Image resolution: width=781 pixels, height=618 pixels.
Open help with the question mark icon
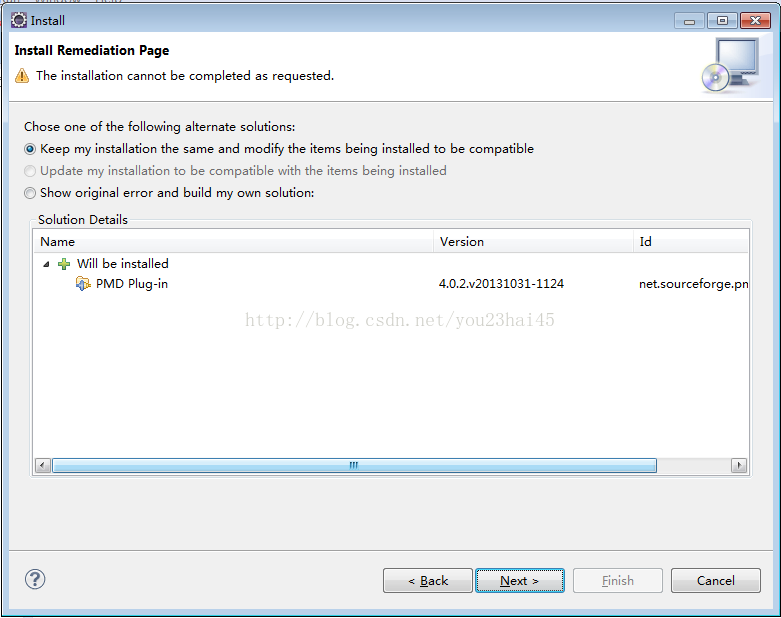click(35, 579)
